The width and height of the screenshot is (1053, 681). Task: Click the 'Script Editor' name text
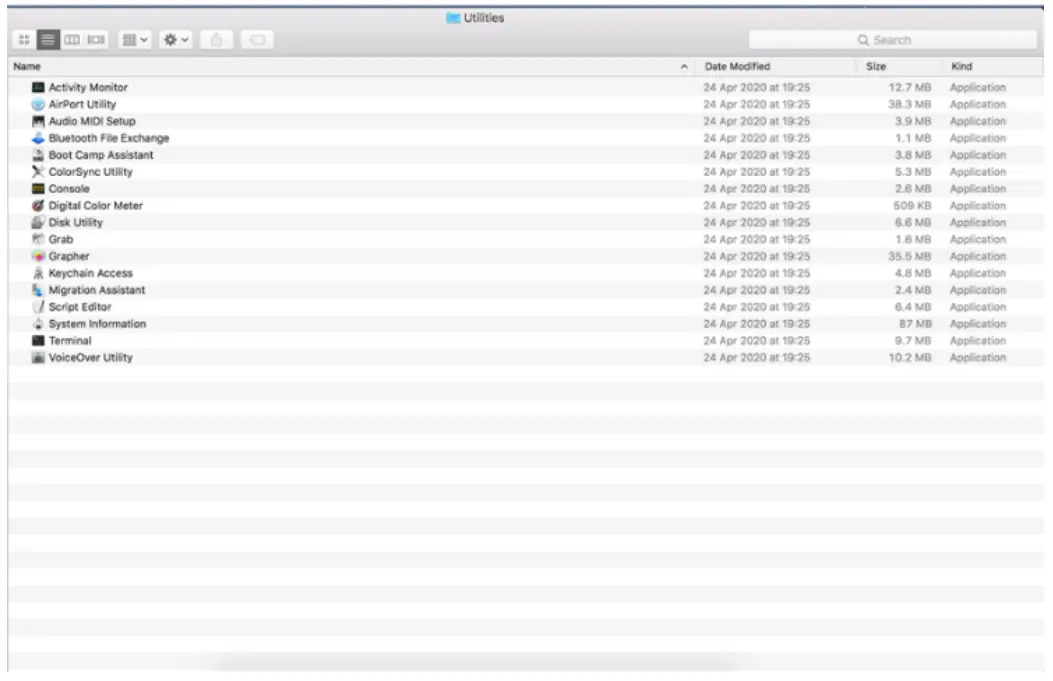(x=80, y=306)
